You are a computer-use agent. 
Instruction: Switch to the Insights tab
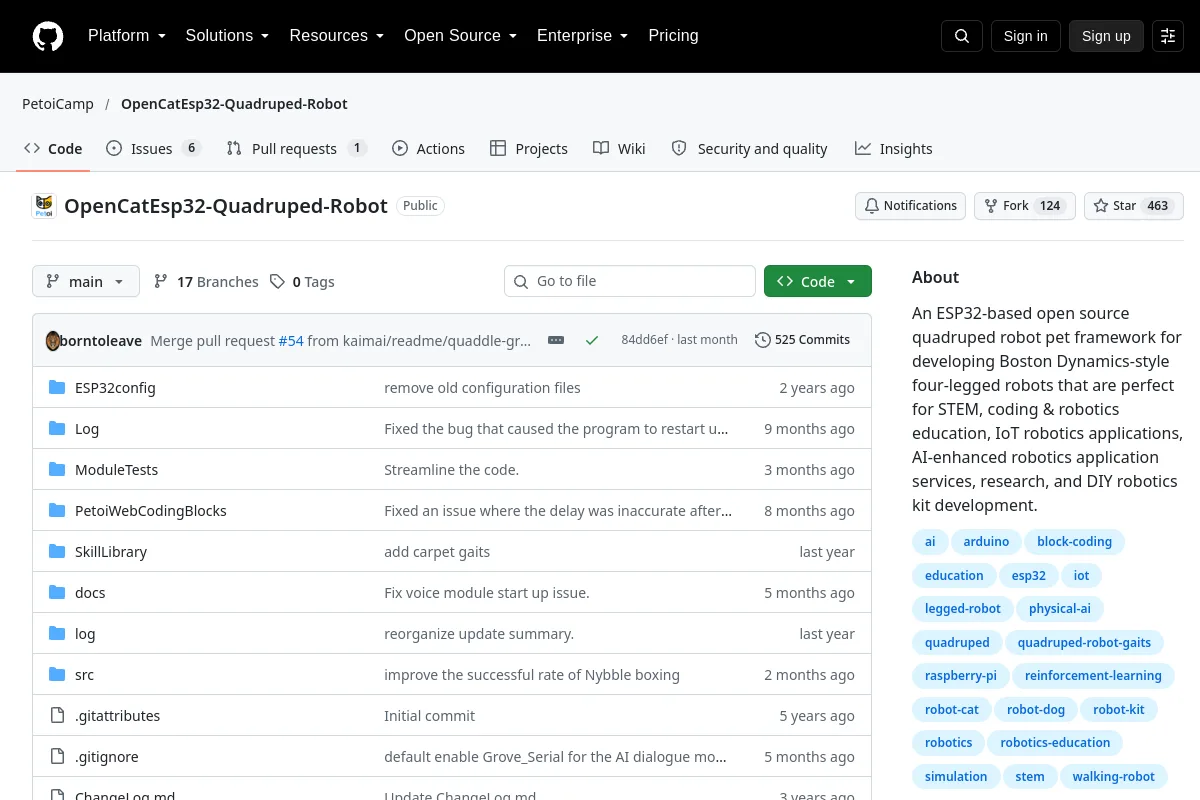click(894, 148)
